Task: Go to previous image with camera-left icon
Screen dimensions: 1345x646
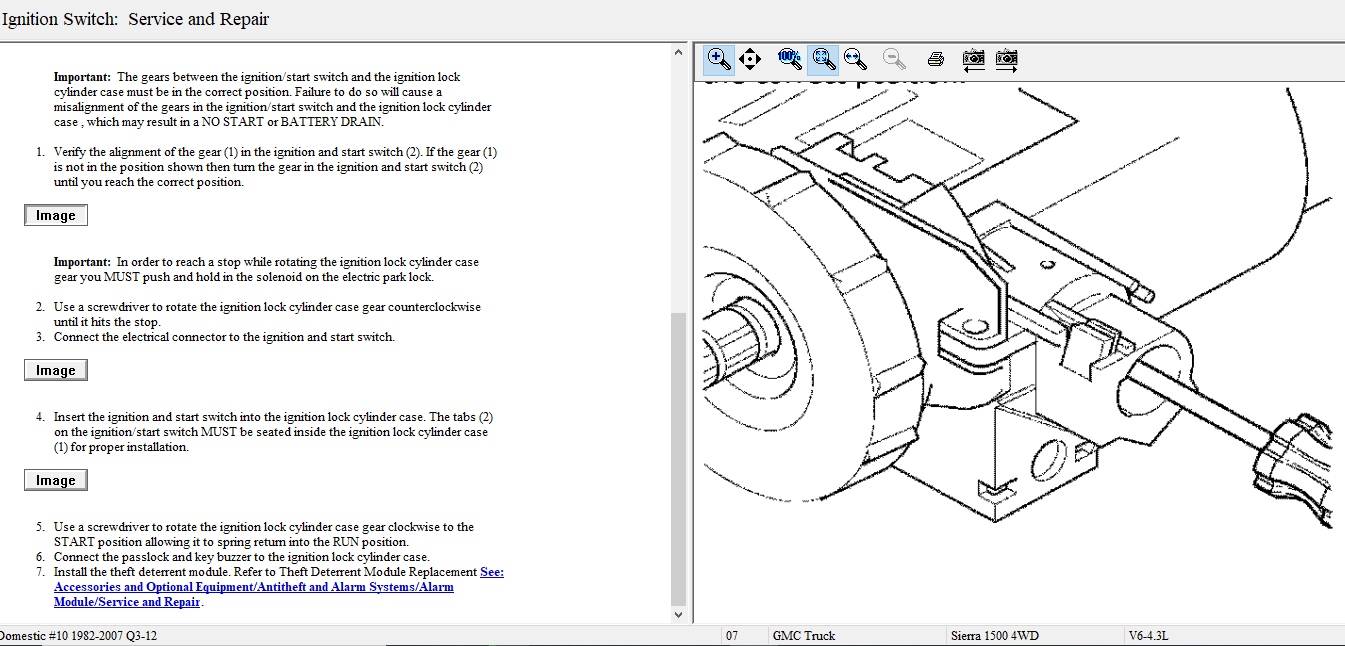Action: click(x=973, y=59)
